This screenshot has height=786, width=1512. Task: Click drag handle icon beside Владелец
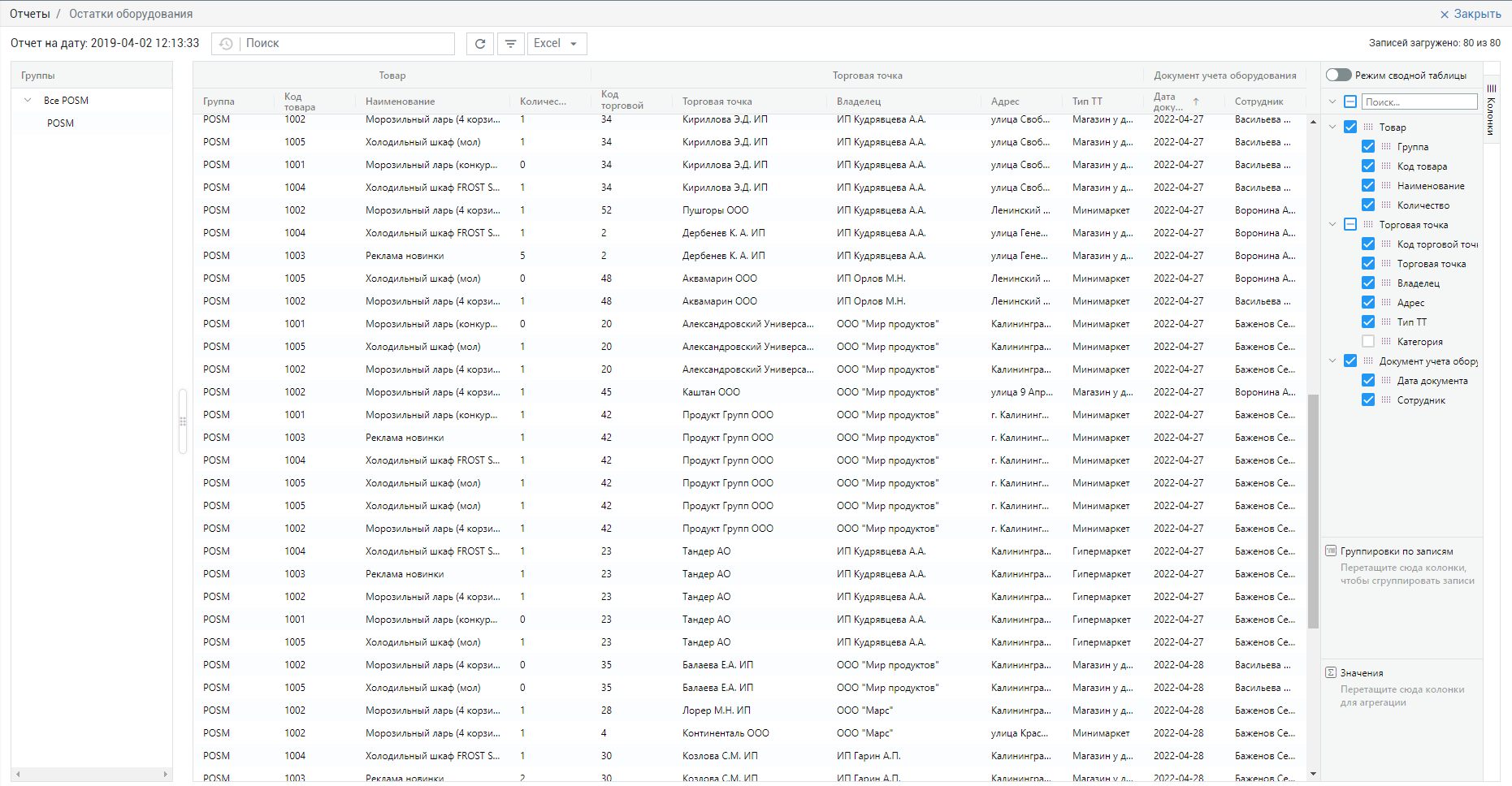pos(1386,283)
